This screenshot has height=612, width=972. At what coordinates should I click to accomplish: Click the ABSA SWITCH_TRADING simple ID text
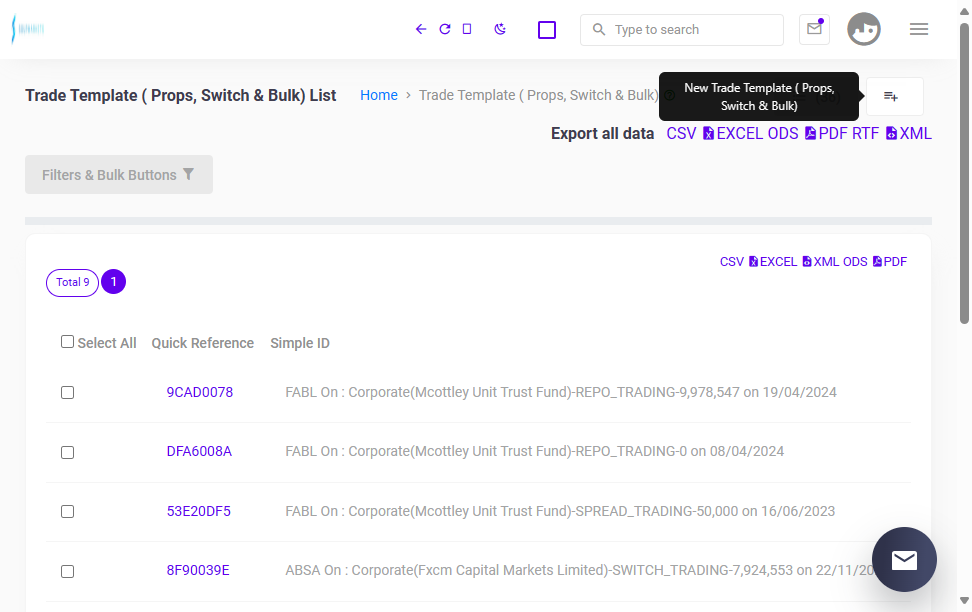click(580, 570)
